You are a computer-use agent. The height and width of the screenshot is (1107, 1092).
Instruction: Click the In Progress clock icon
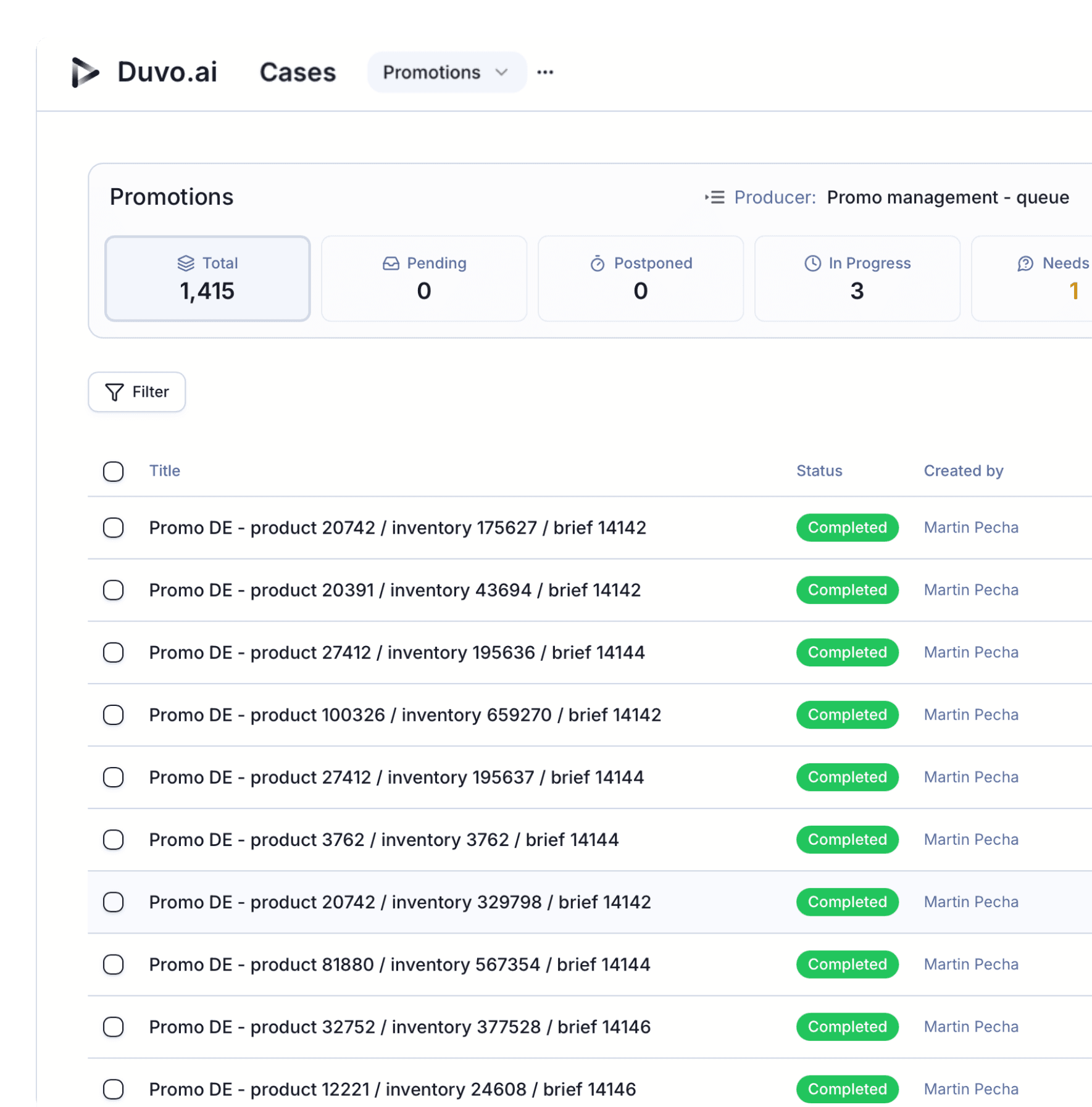tap(812, 262)
